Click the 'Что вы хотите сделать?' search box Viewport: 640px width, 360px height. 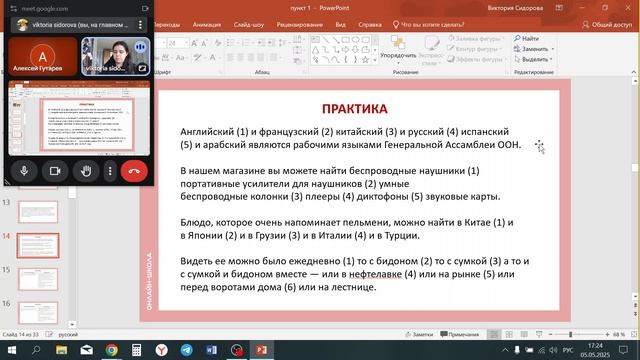429,24
